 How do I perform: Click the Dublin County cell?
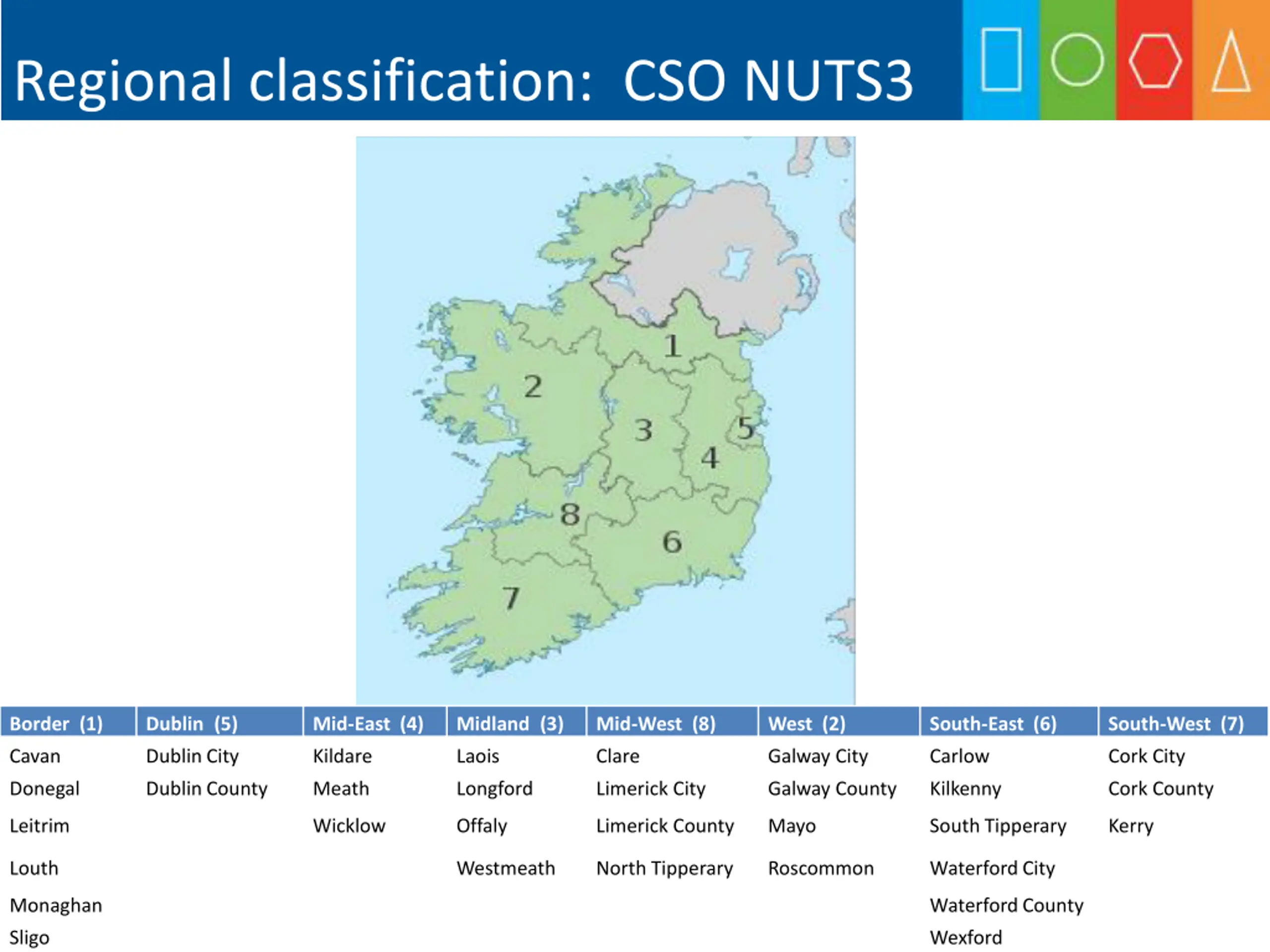tap(207, 789)
